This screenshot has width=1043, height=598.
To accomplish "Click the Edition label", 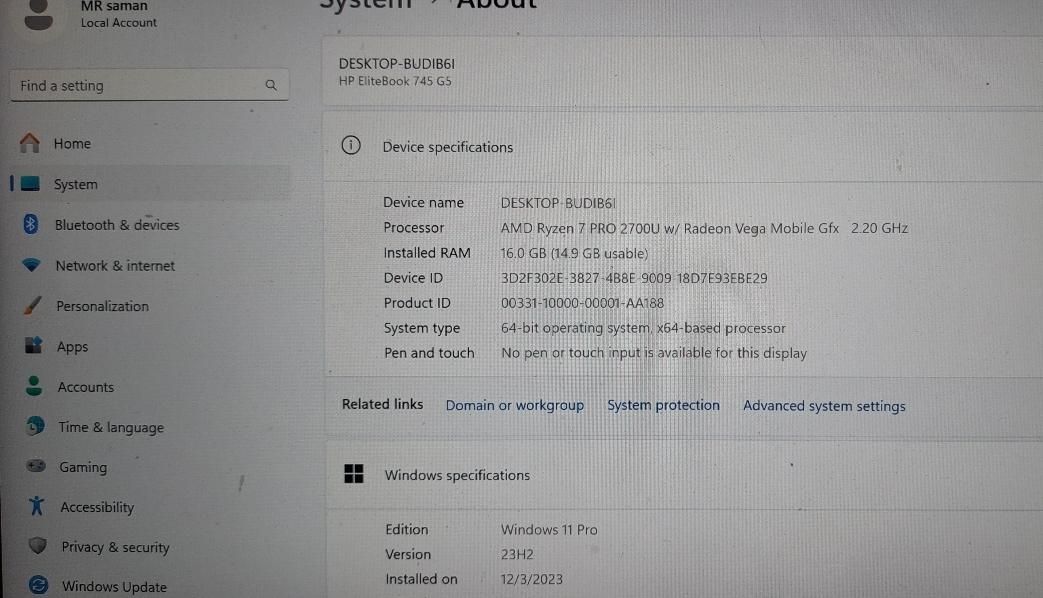I will point(406,529).
